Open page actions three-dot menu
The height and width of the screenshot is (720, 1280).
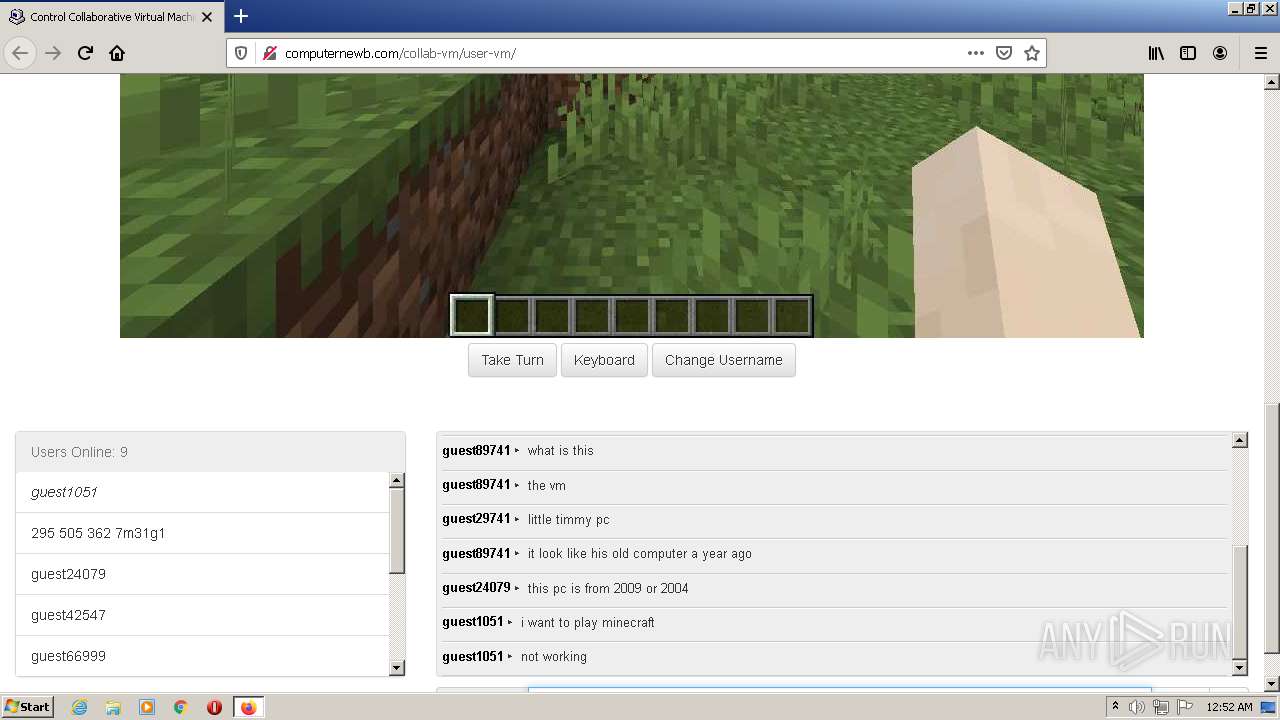click(x=976, y=53)
